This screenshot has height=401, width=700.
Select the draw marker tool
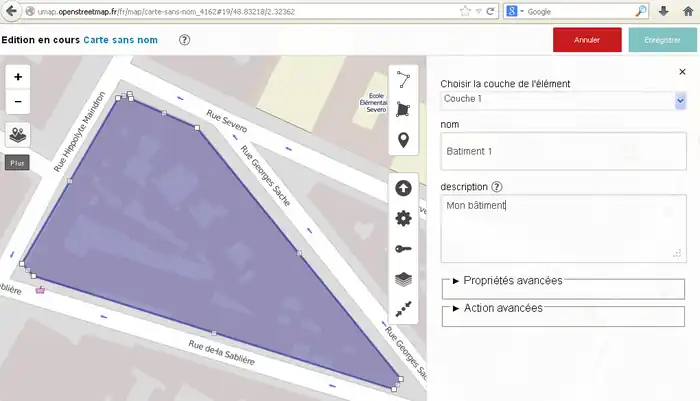click(403, 140)
